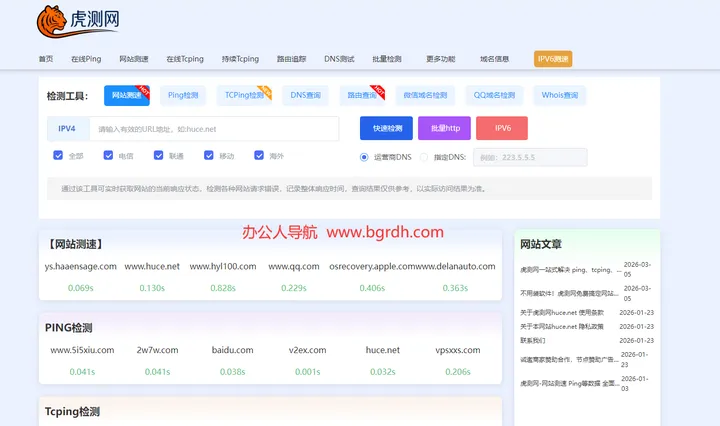Open www.5i5xiu.com under PING检测
Screen dimensions: 720x426
tap(82, 350)
